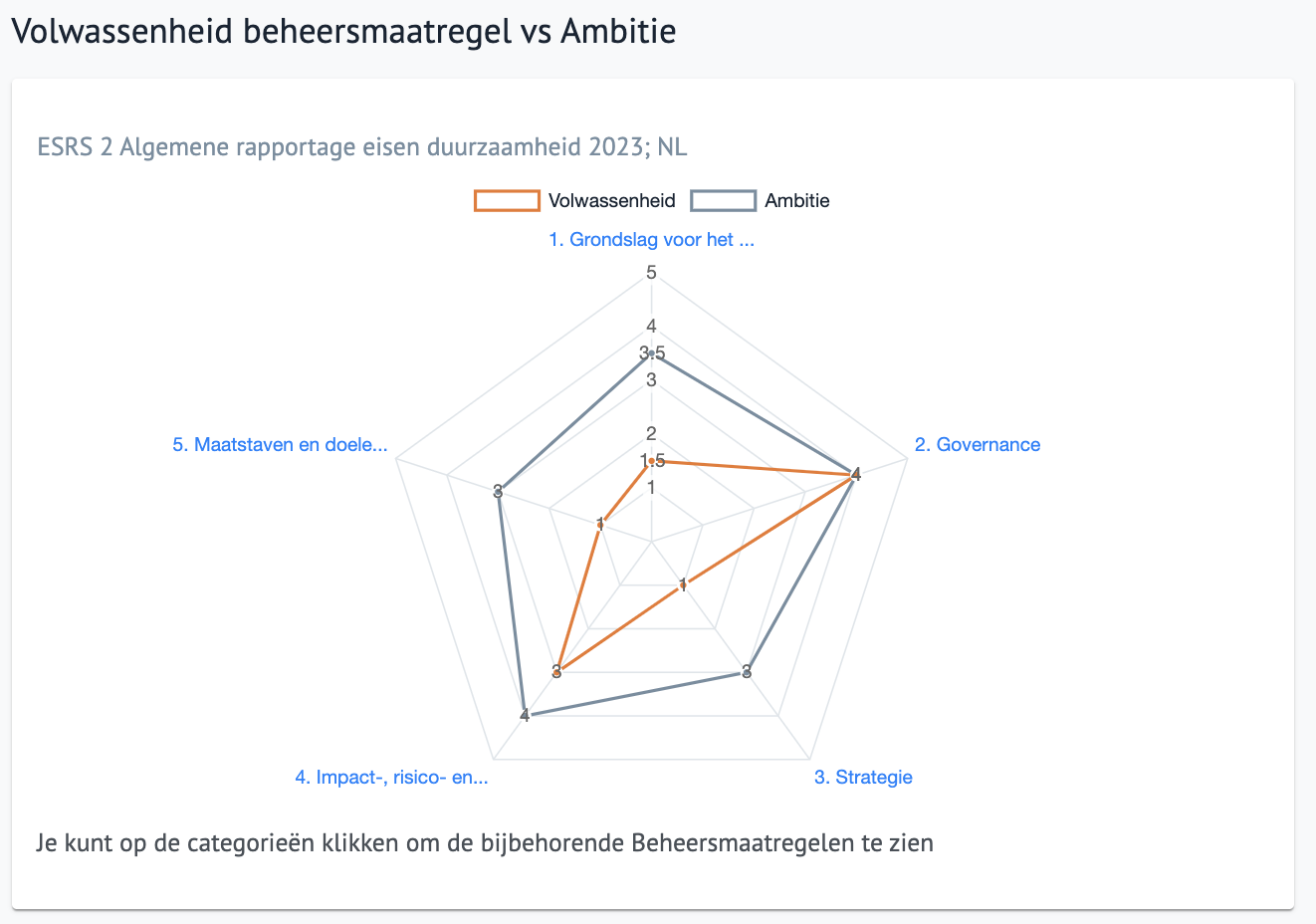Click the Ambitie data point valued 3.5
The width and height of the screenshot is (1316, 924).
pos(652,353)
